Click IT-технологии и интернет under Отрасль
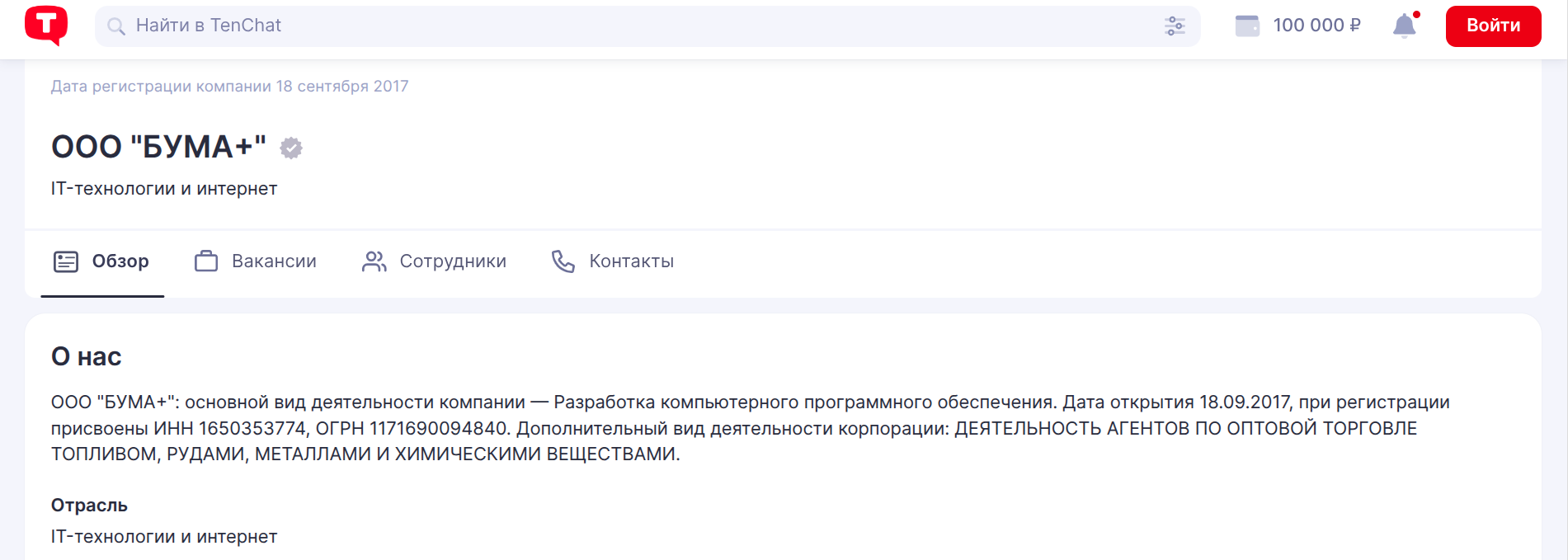The width and height of the screenshot is (1568, 560). 164,537
